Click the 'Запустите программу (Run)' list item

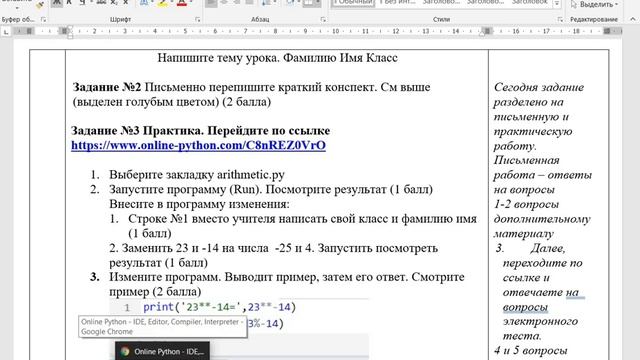click(271, 189)
